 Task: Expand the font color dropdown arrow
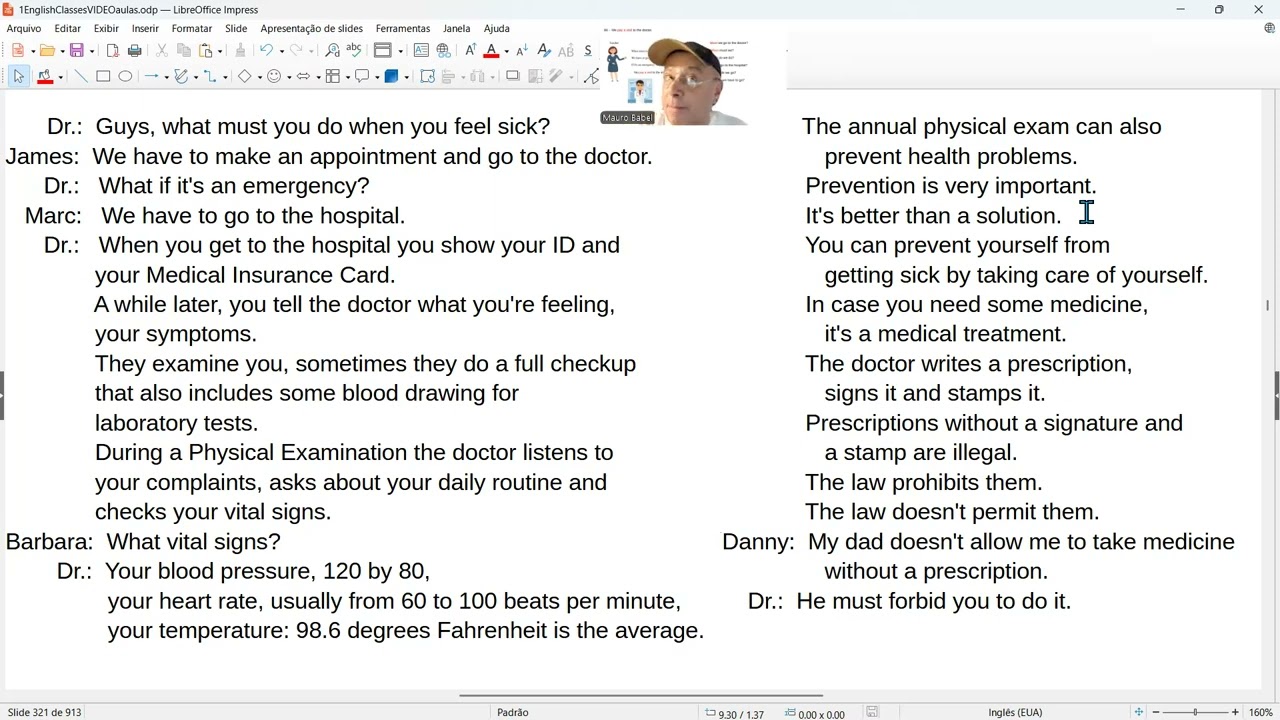(506, 51)
